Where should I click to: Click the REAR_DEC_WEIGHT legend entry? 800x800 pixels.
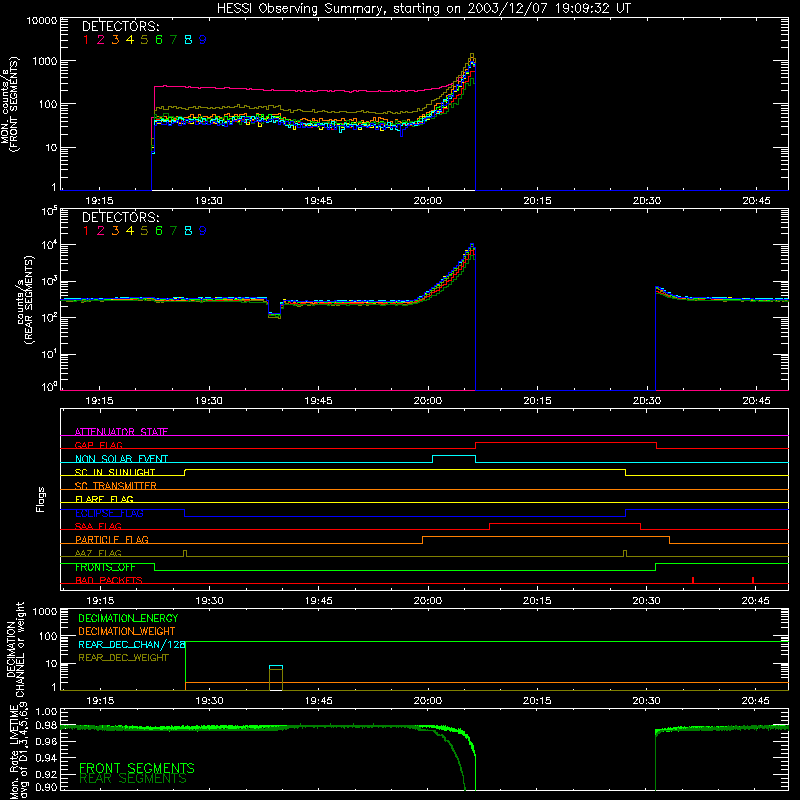[x=123, y=658]
